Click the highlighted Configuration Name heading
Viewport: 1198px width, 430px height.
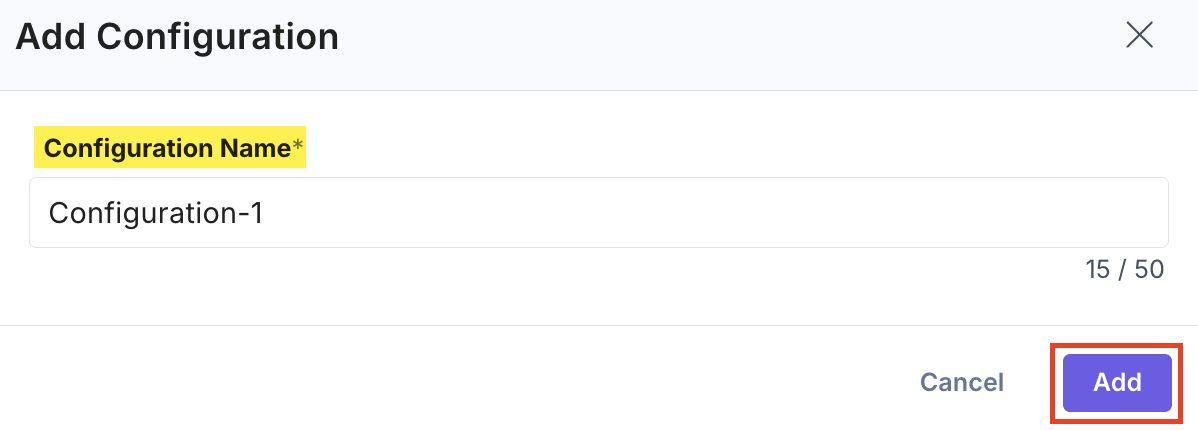tap(167, 149)
